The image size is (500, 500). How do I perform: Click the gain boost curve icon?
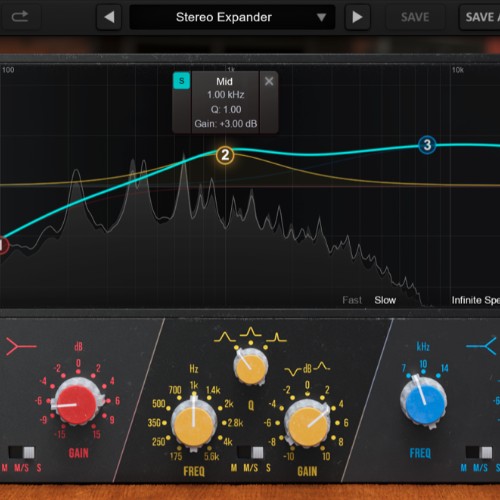click(x=322, y=366)
